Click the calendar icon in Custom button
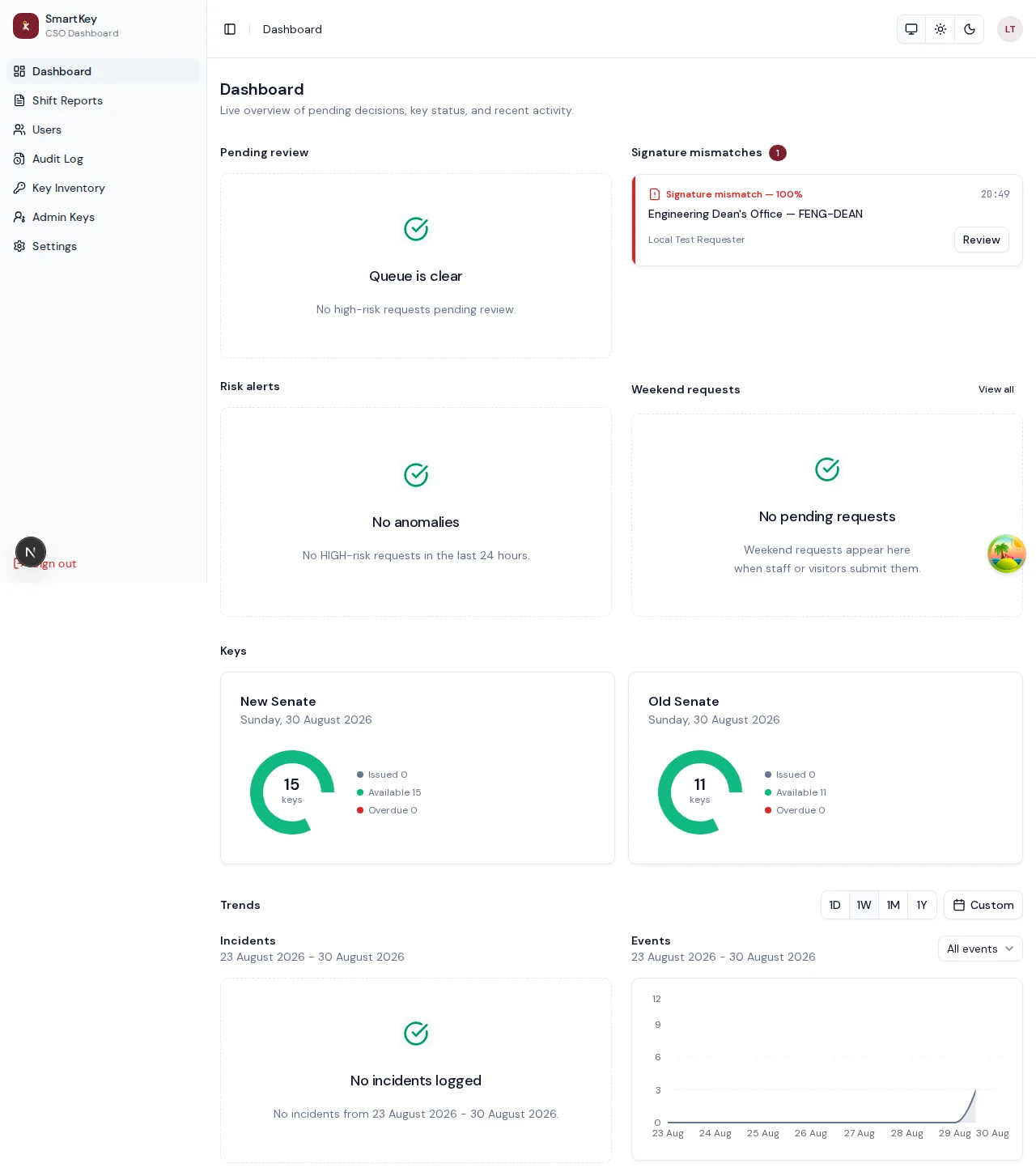This screenshot has height=1176, width=1036. [959, 905]
